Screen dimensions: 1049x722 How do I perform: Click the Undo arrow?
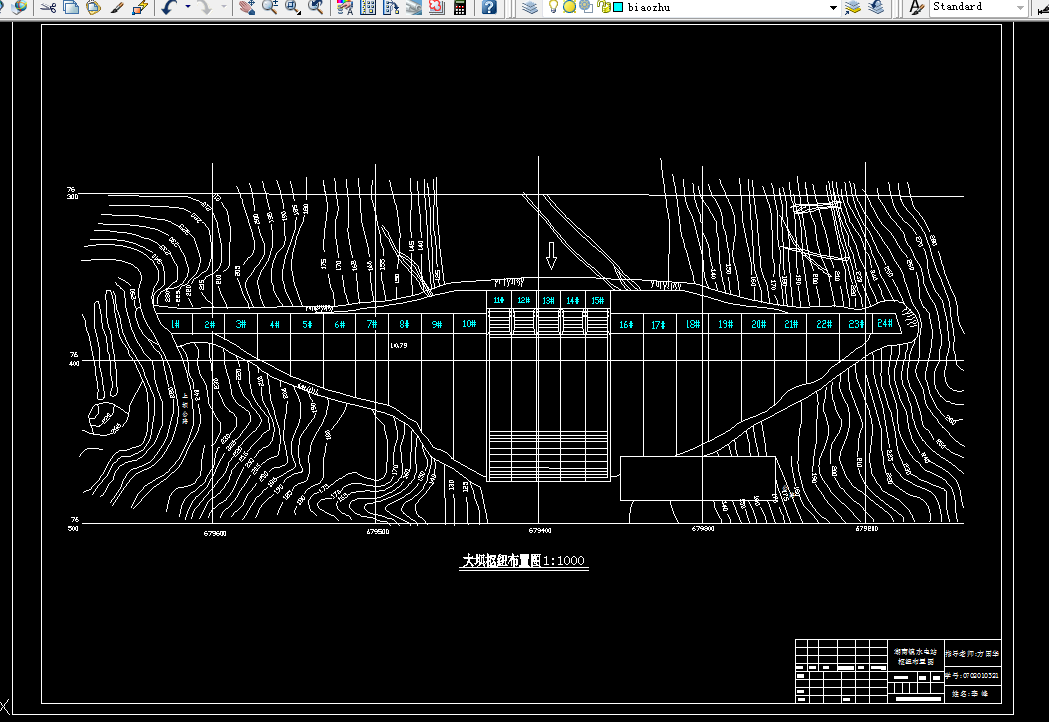[170, 7]
